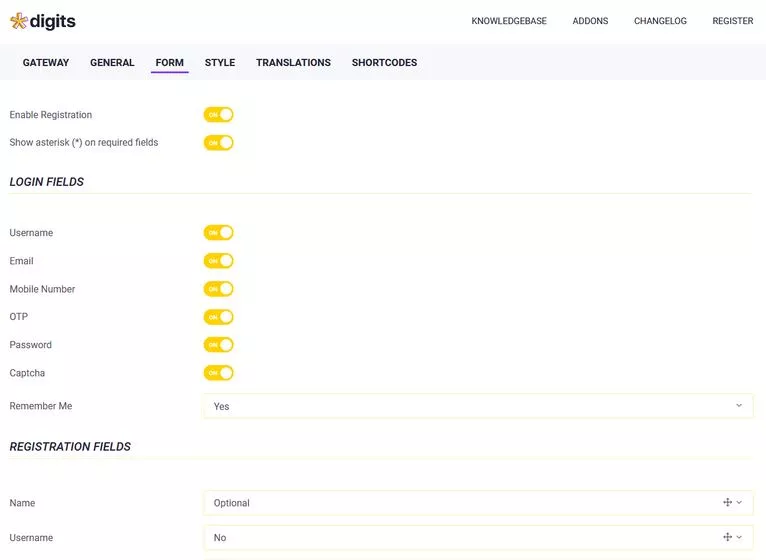The image size is (766, 560).
Task: Open the registration Username dropdown set to No
Action: 460,537
